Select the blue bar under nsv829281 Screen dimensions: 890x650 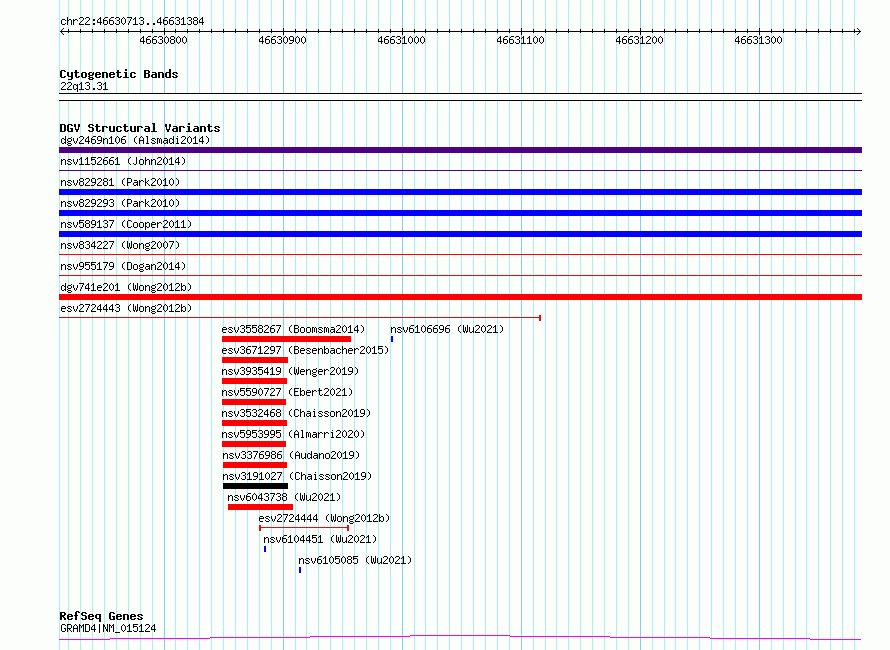point(460,192)
